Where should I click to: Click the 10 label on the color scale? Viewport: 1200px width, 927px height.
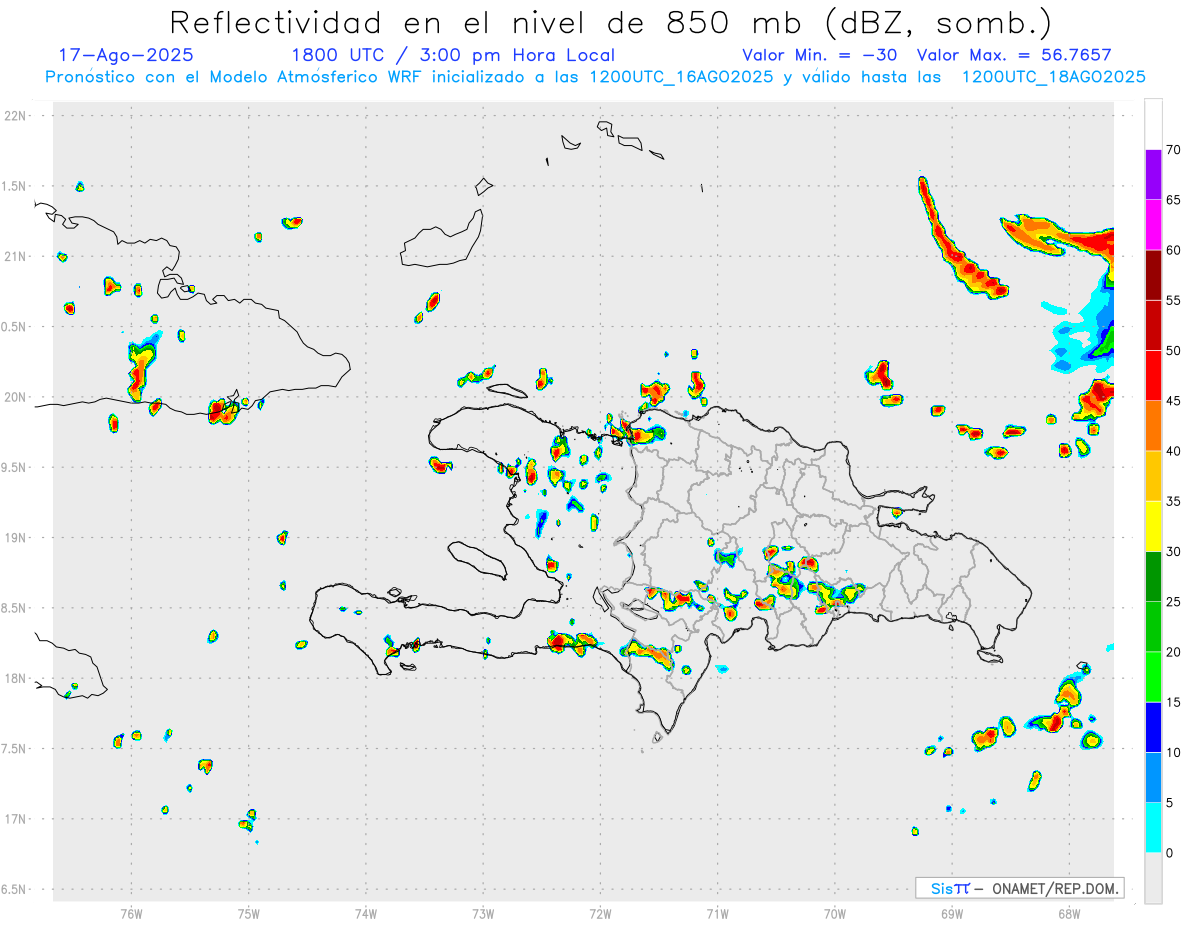pyautogui.click(x=1173, y=753)
